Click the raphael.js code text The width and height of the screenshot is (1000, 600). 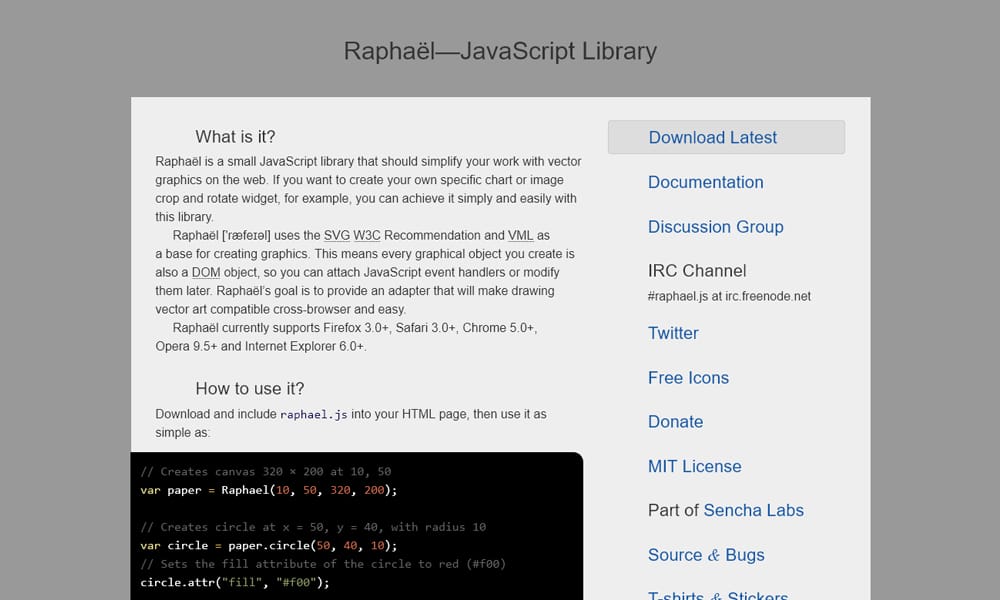click(314, 414)
